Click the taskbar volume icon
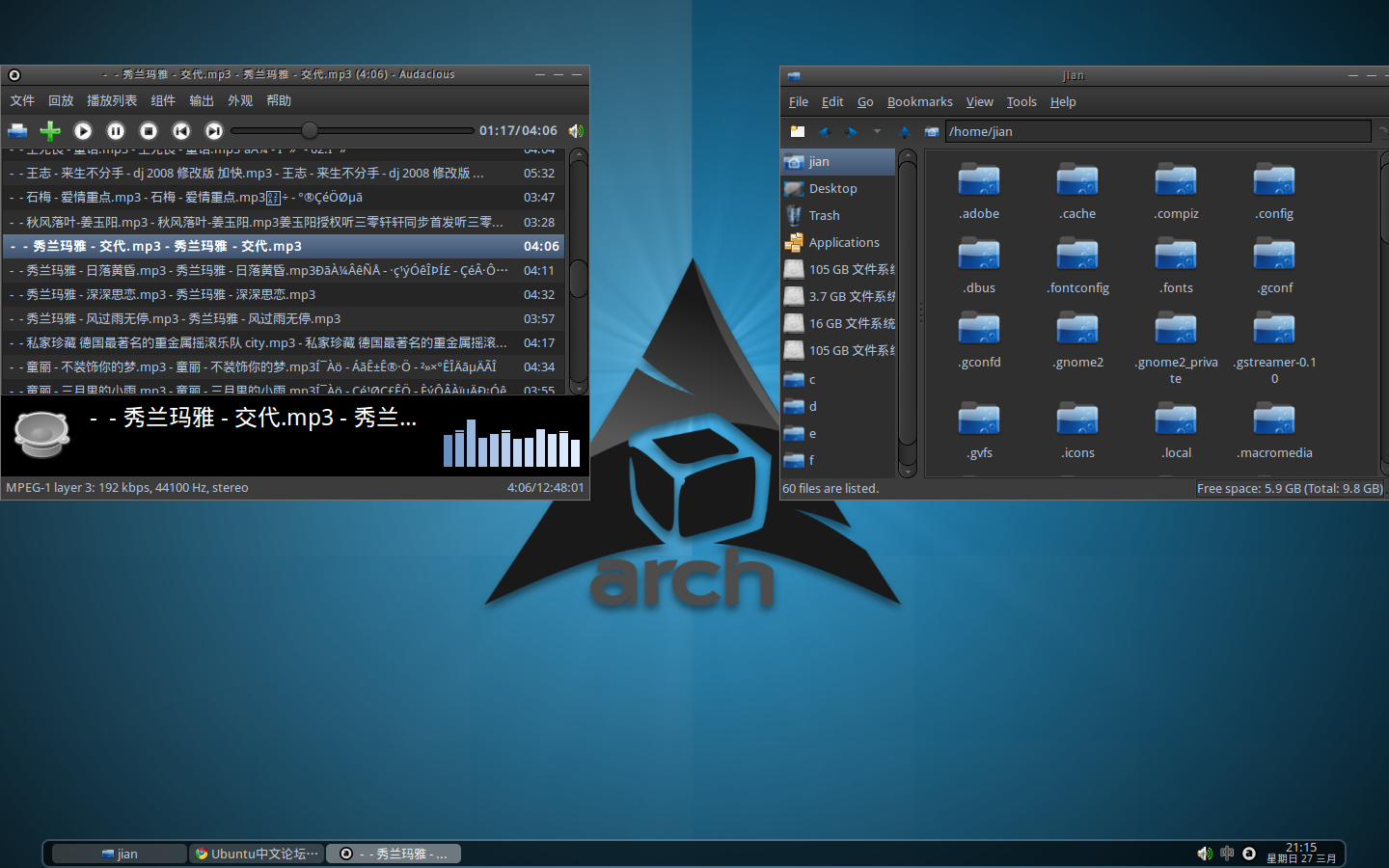The image size is (1389, 868). click(x=1205, y=854)
